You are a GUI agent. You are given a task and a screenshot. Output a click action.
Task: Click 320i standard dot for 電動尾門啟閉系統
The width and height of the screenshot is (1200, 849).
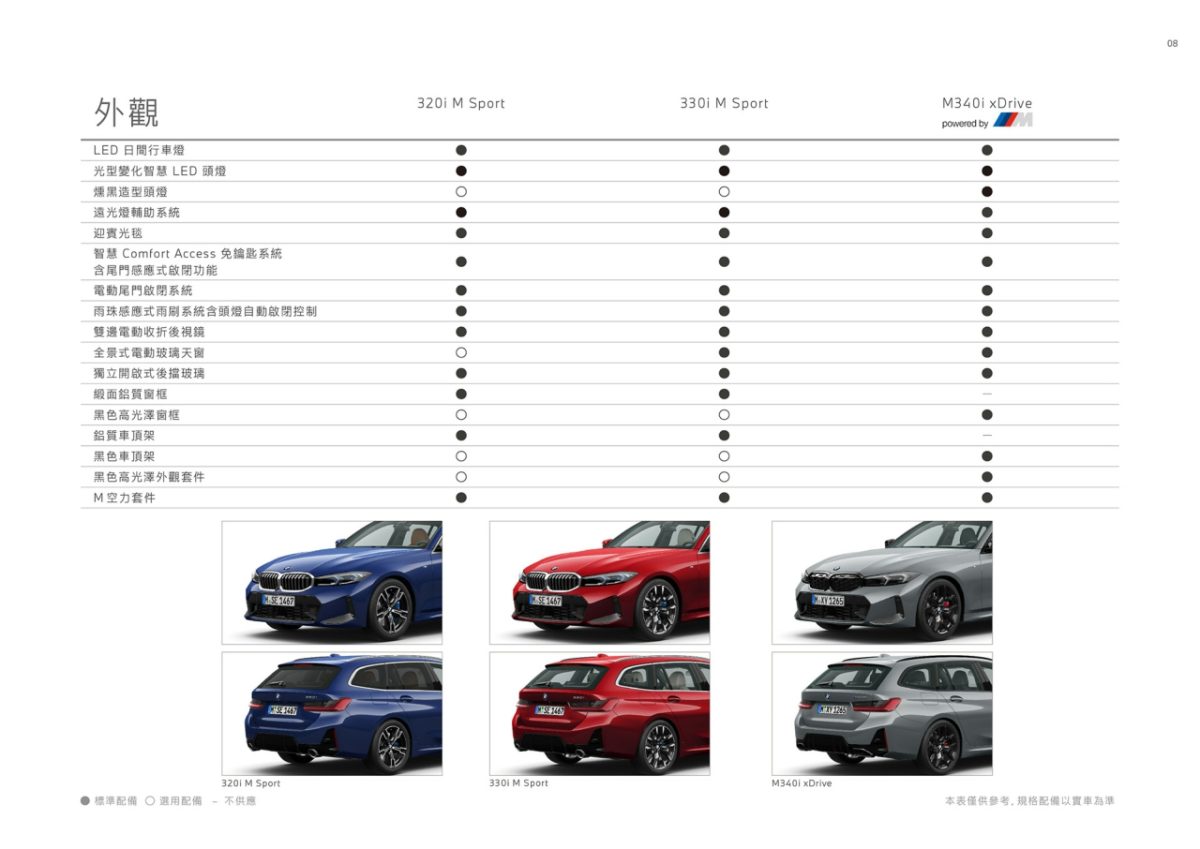461,290
